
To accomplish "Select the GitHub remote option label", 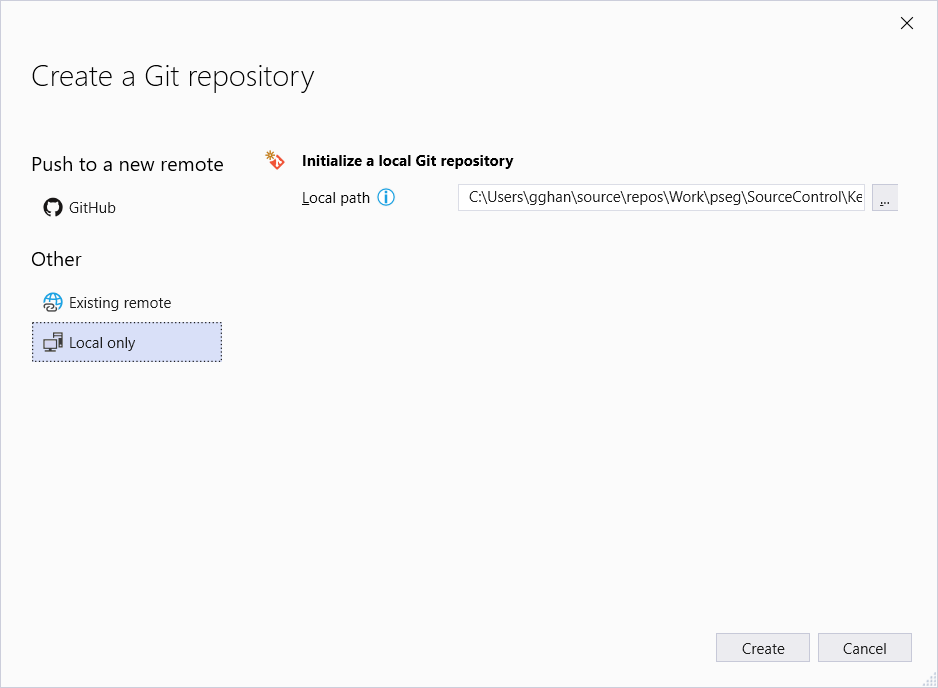I will coord(92,208).
